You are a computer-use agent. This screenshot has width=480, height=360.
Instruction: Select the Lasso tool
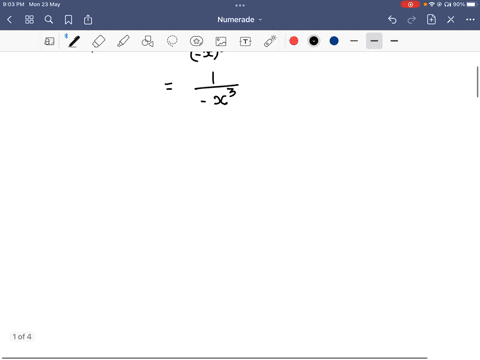tap(172, 41)
